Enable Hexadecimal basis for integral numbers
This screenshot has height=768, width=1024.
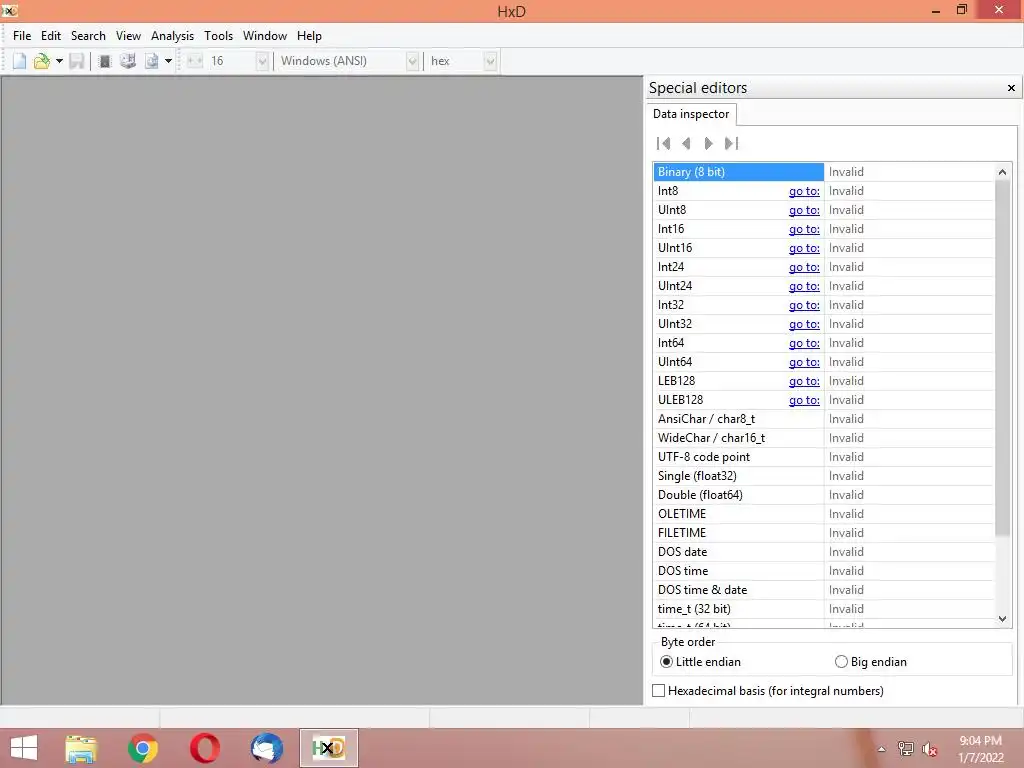tap(768, 690)
